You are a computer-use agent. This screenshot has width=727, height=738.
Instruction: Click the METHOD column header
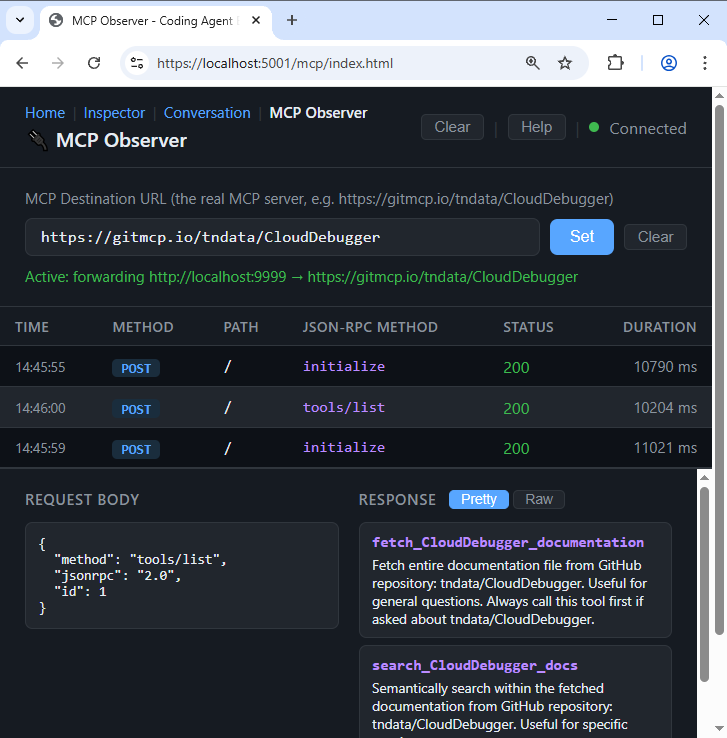[143, 327]
